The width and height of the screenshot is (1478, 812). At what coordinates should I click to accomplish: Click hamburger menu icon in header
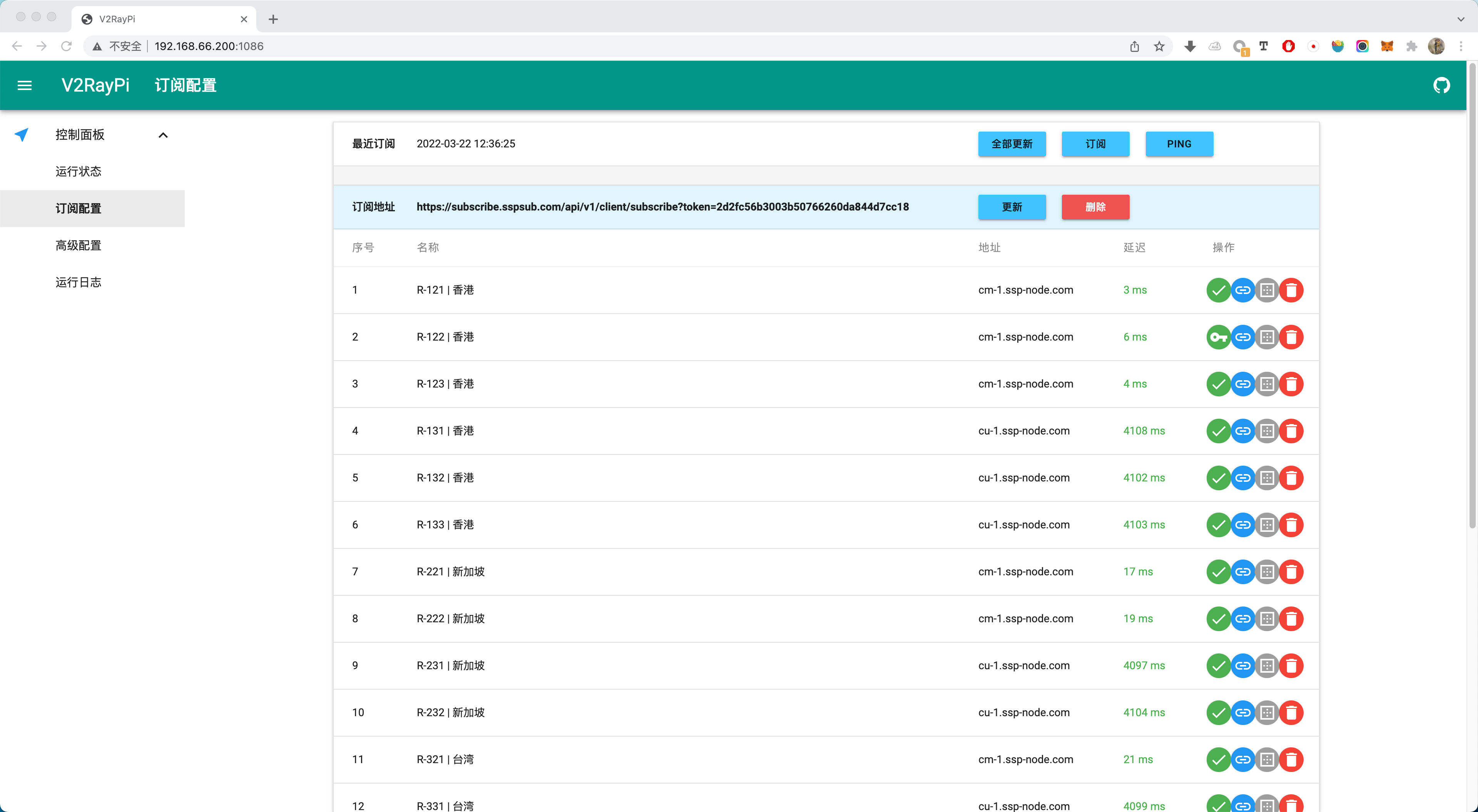(25, 85)
